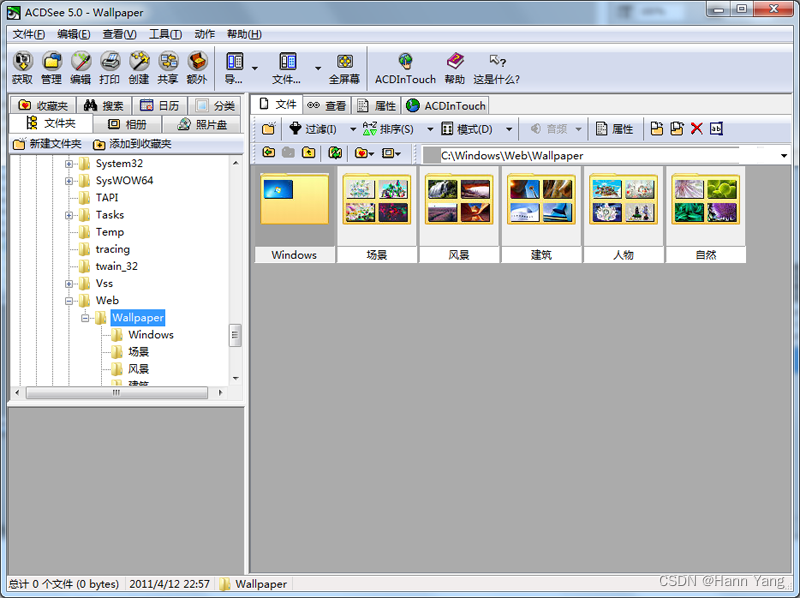Image resolution: width=800 pixels, height=598 pixels.
Task: Open the path address dropdown arrow
Action: 783,156
